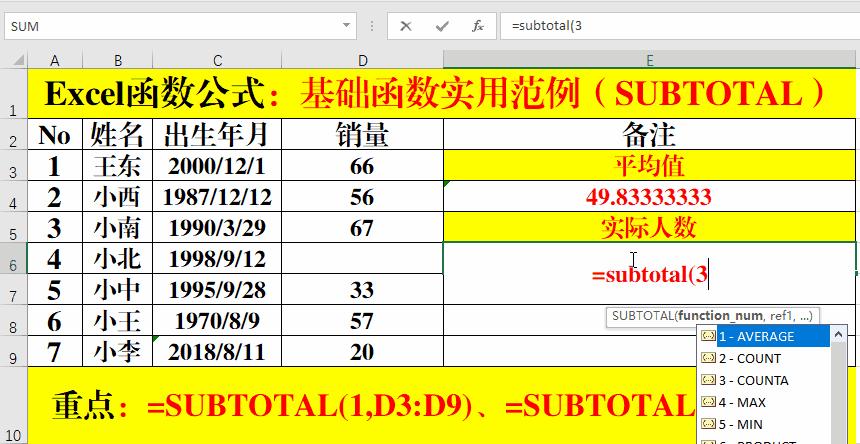Select row 9 header
Screen dimensions: 860x444
[13, 351]
